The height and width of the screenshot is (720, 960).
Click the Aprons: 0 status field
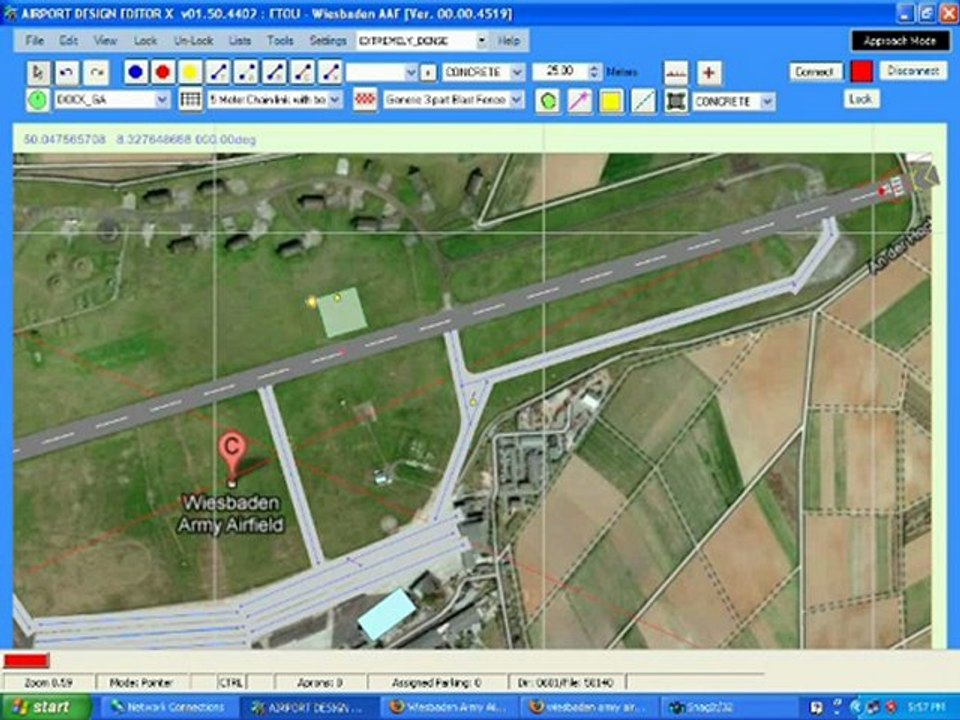320,682
